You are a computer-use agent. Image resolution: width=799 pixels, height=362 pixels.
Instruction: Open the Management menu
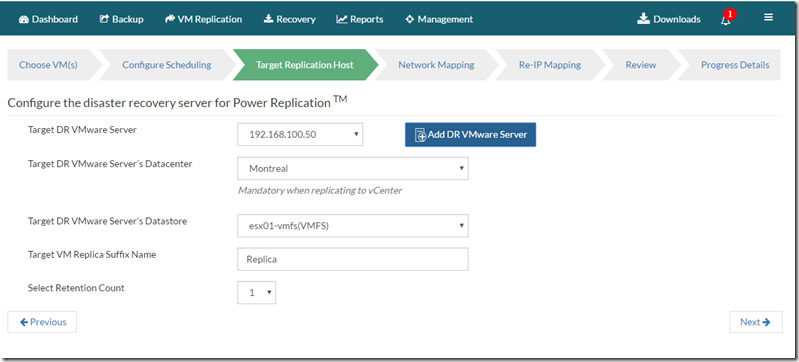tap(439, 19)
